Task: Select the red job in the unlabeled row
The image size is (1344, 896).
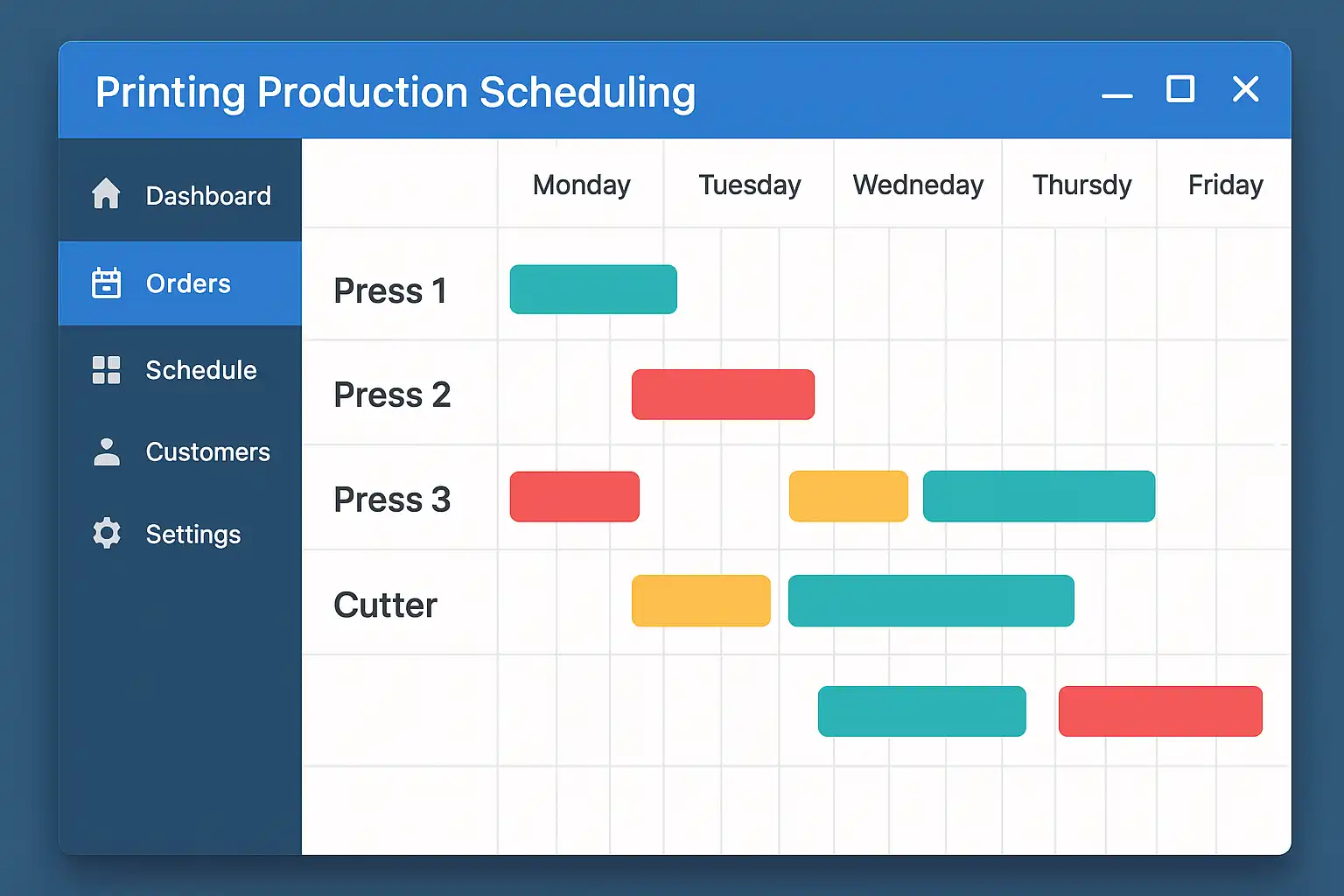Action: pyautogui.click(x=1160, y=711)
